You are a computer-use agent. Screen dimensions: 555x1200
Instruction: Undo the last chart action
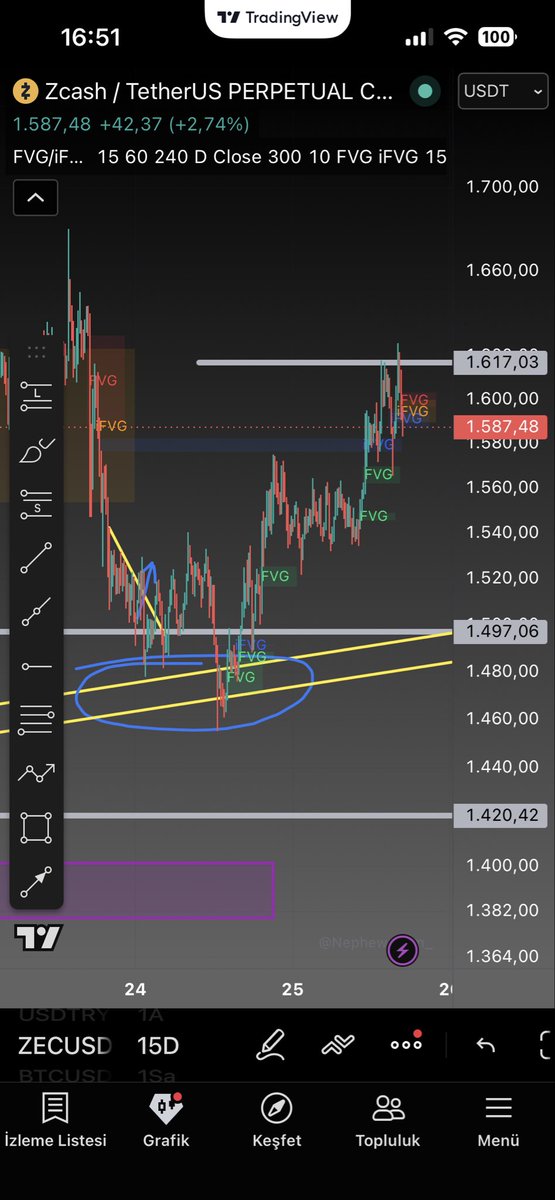[x=486, y=1046]
